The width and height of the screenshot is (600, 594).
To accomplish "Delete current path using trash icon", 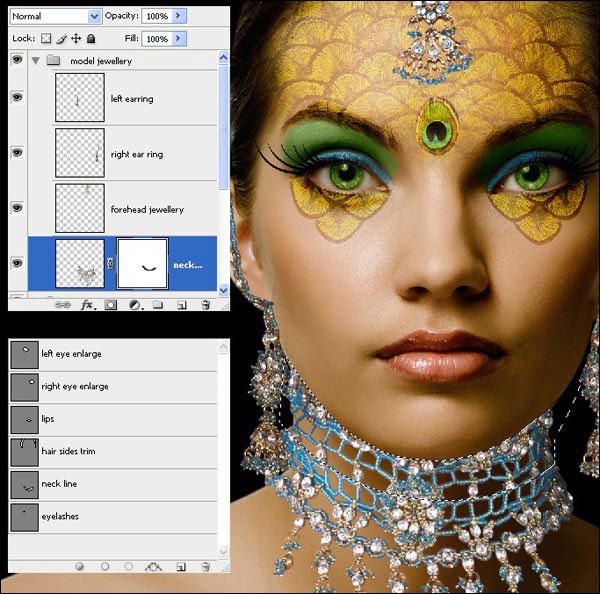I will (204, 566).
